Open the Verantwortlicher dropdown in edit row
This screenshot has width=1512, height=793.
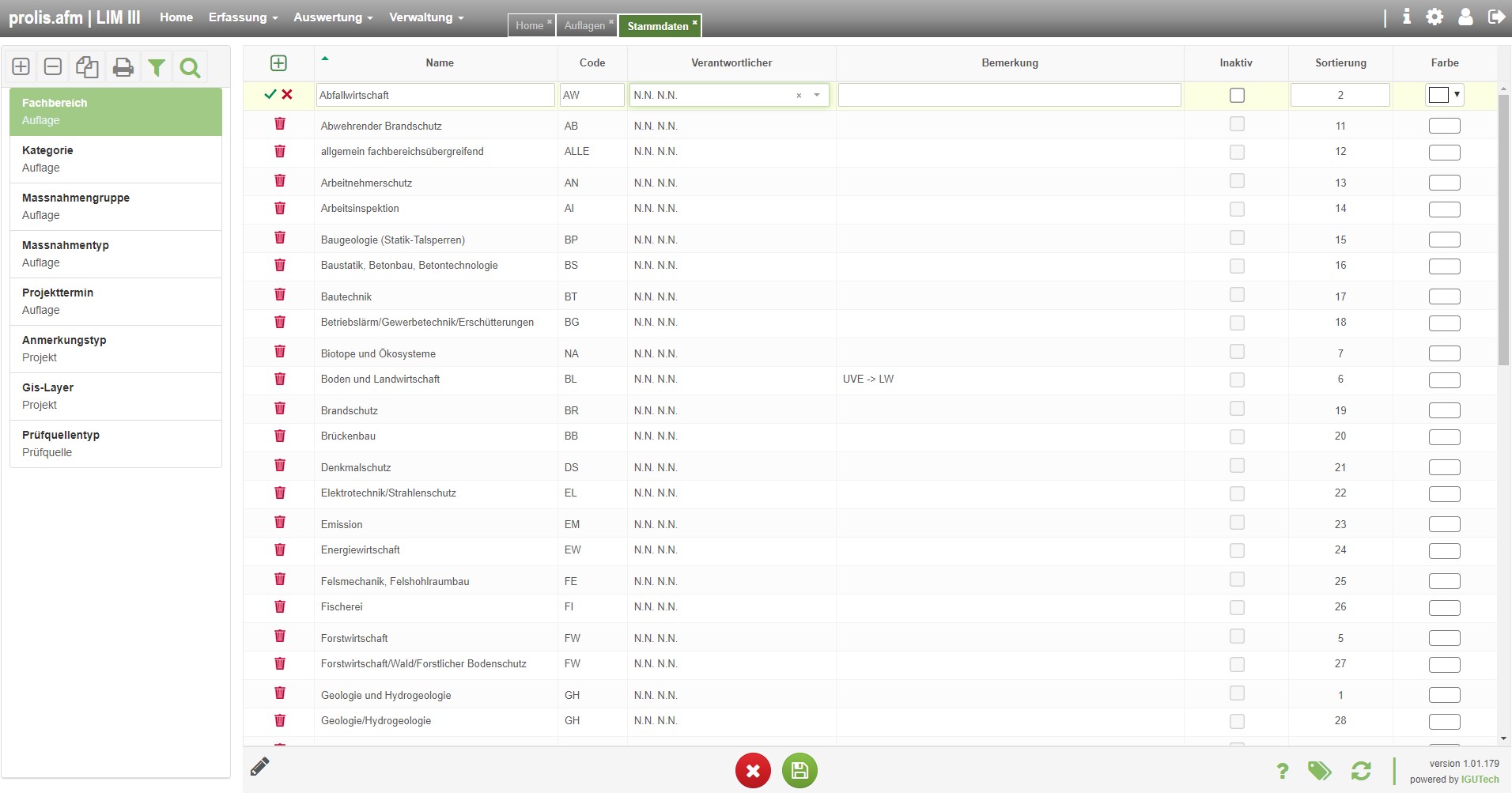[817, 95]
